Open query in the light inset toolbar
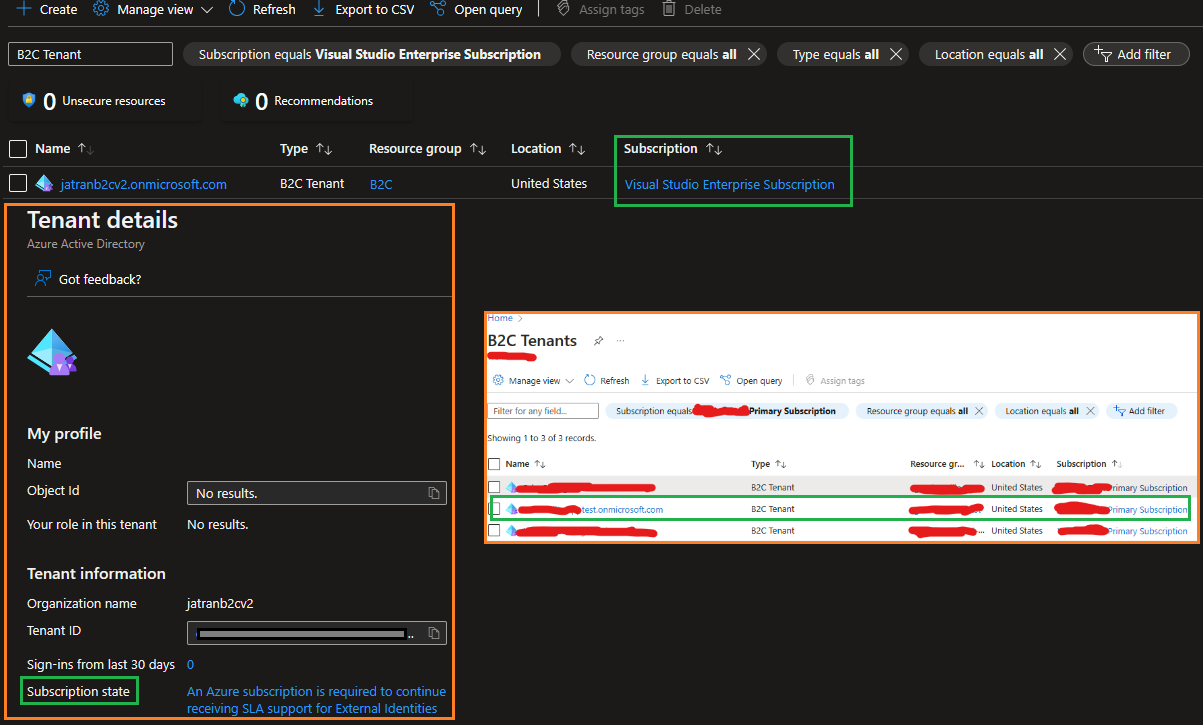Viewport: 1203px width, 725px height. tap(751, 381)
